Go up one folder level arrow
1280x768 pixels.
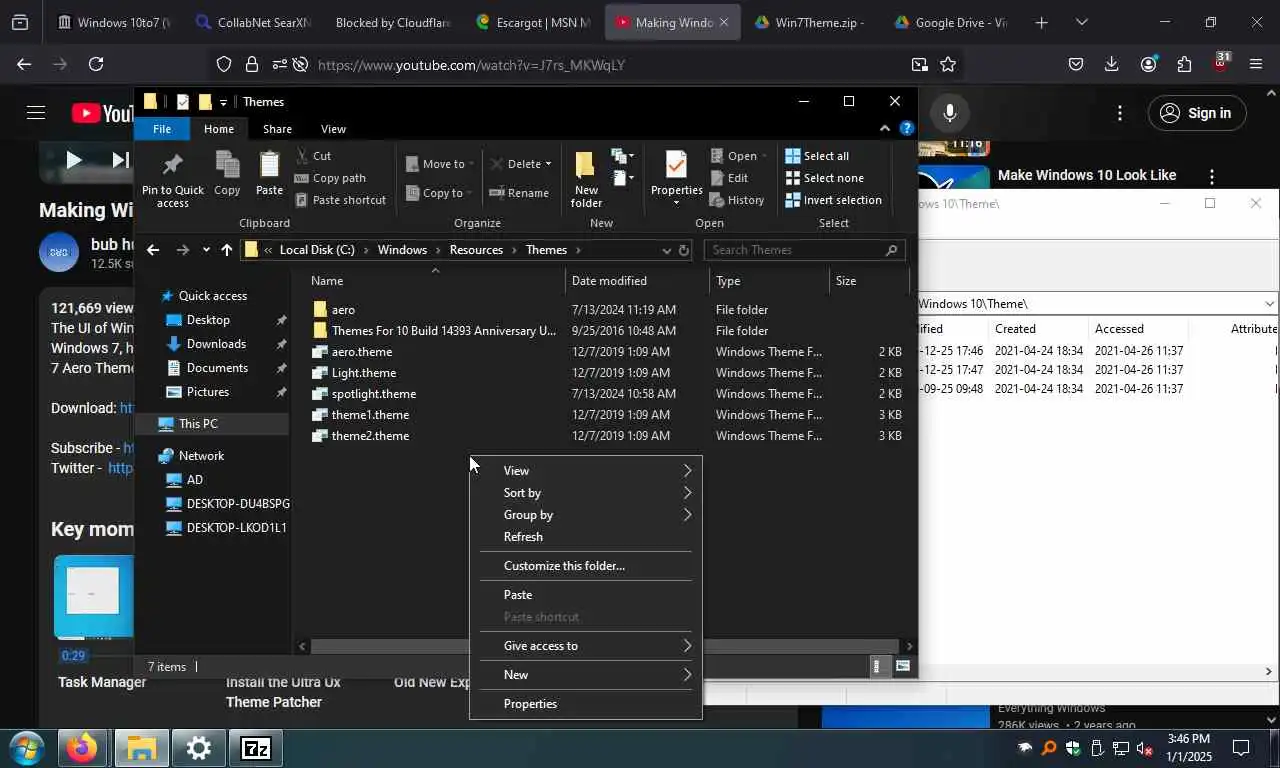pos(227,250)
